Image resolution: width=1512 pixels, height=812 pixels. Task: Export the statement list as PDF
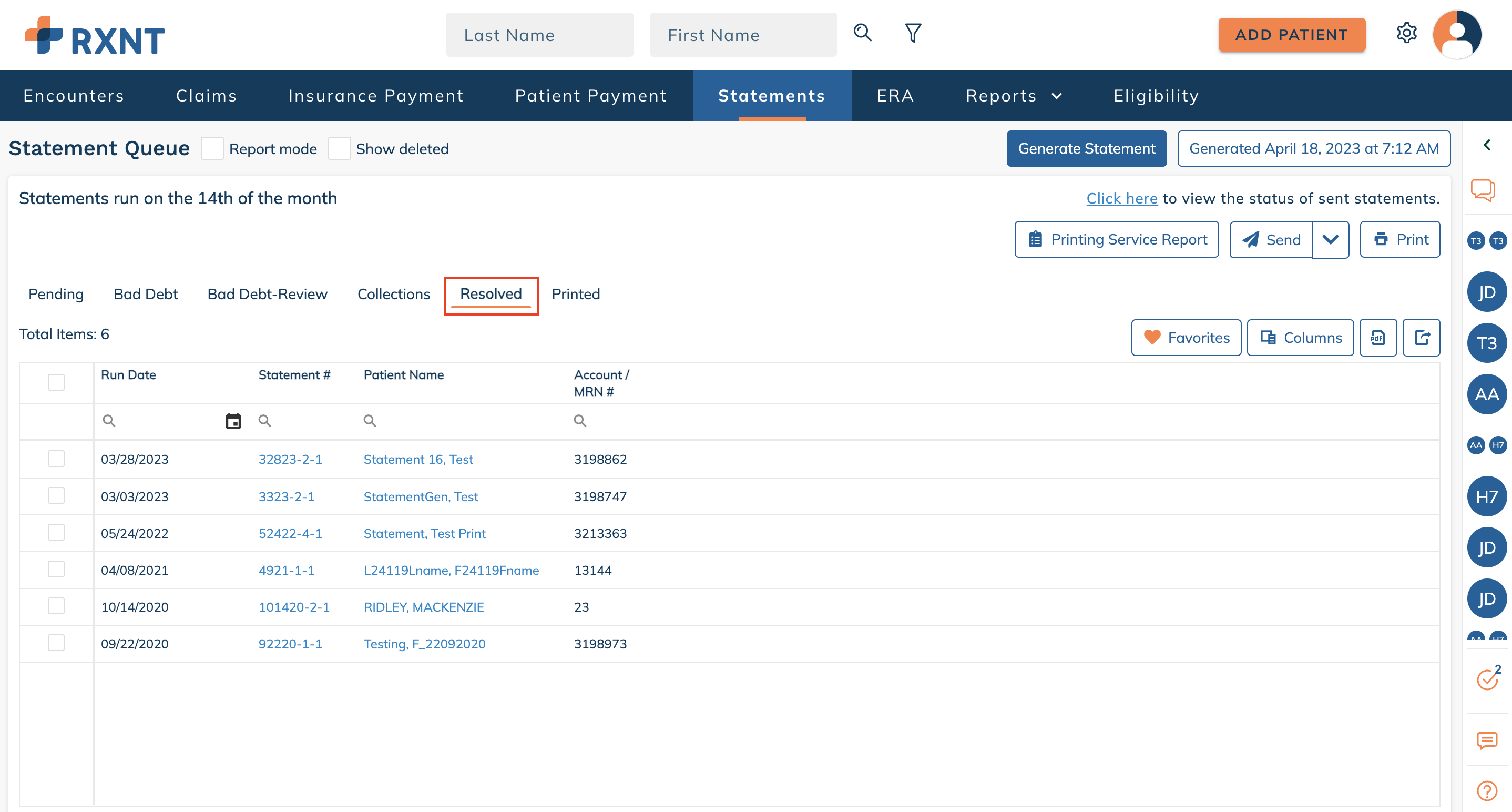1377,338
